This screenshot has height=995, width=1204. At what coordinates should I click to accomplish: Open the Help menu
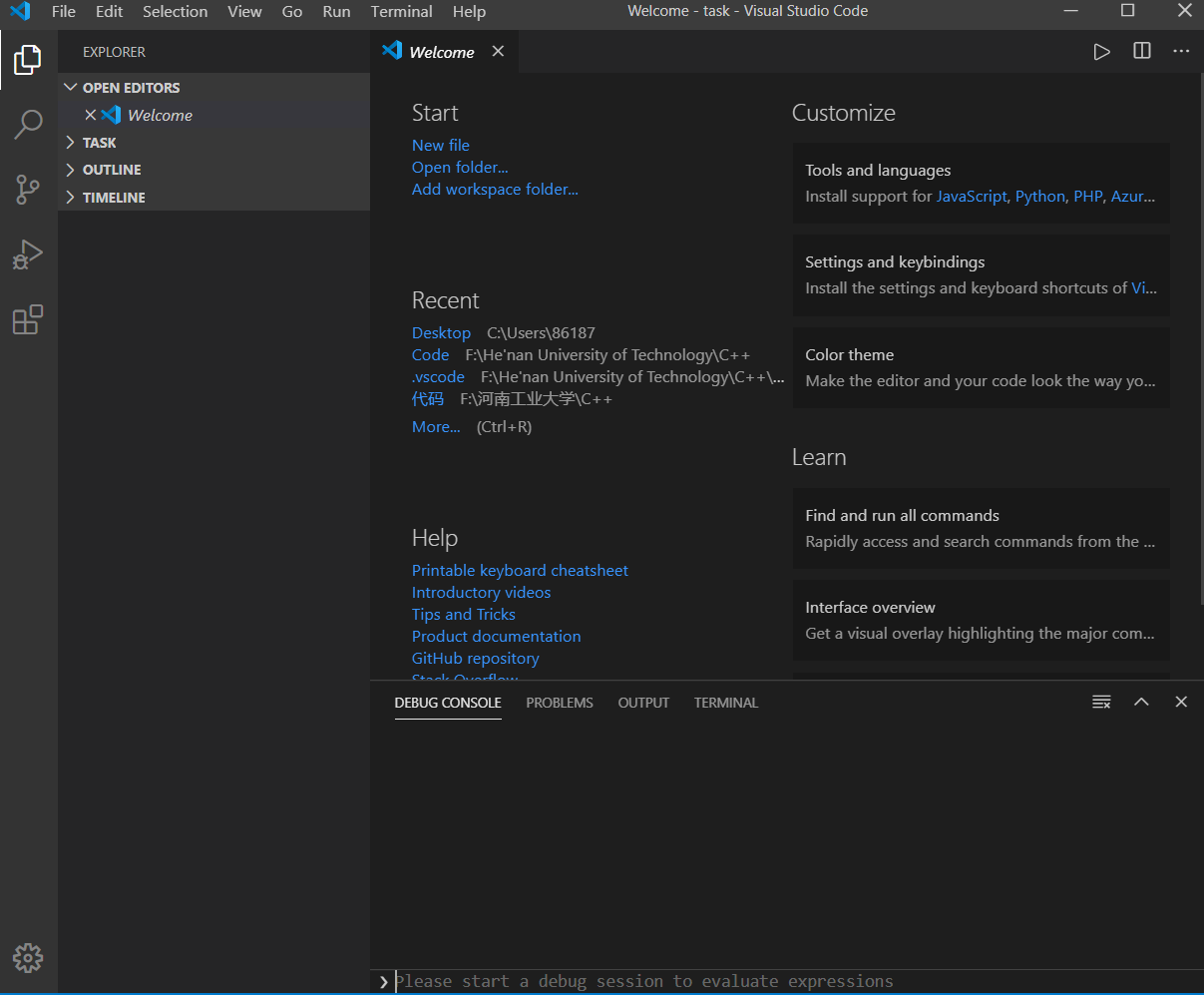[469, 12]
